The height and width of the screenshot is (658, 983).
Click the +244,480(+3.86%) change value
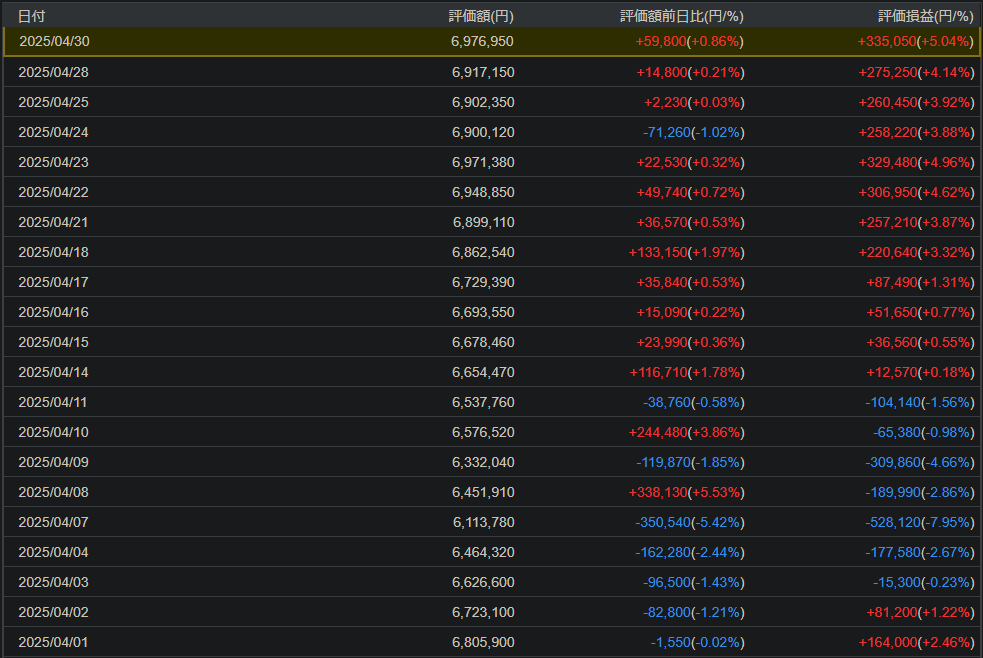tap(686, 432)
